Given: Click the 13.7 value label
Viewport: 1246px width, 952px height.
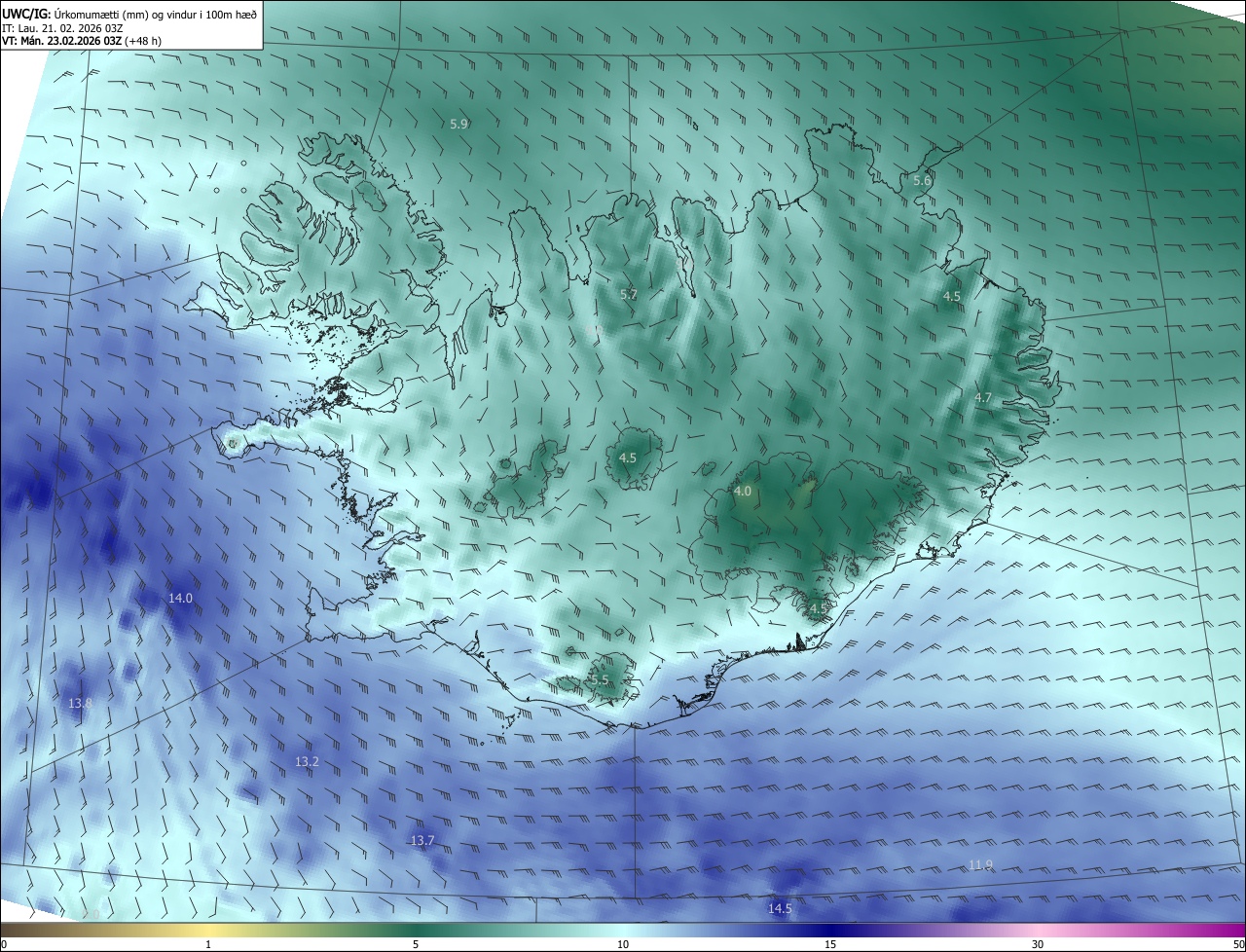Looking at the screenshot, I should coord(422,840).
